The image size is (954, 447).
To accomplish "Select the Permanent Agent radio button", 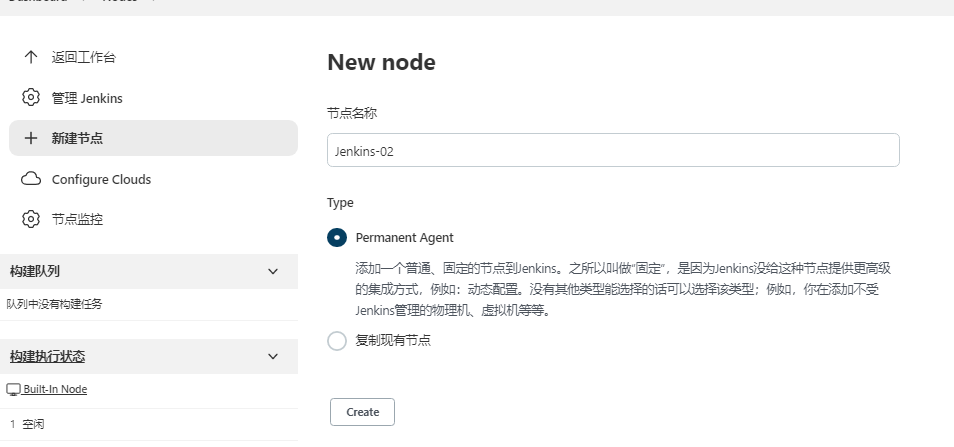I will point(337,237).
